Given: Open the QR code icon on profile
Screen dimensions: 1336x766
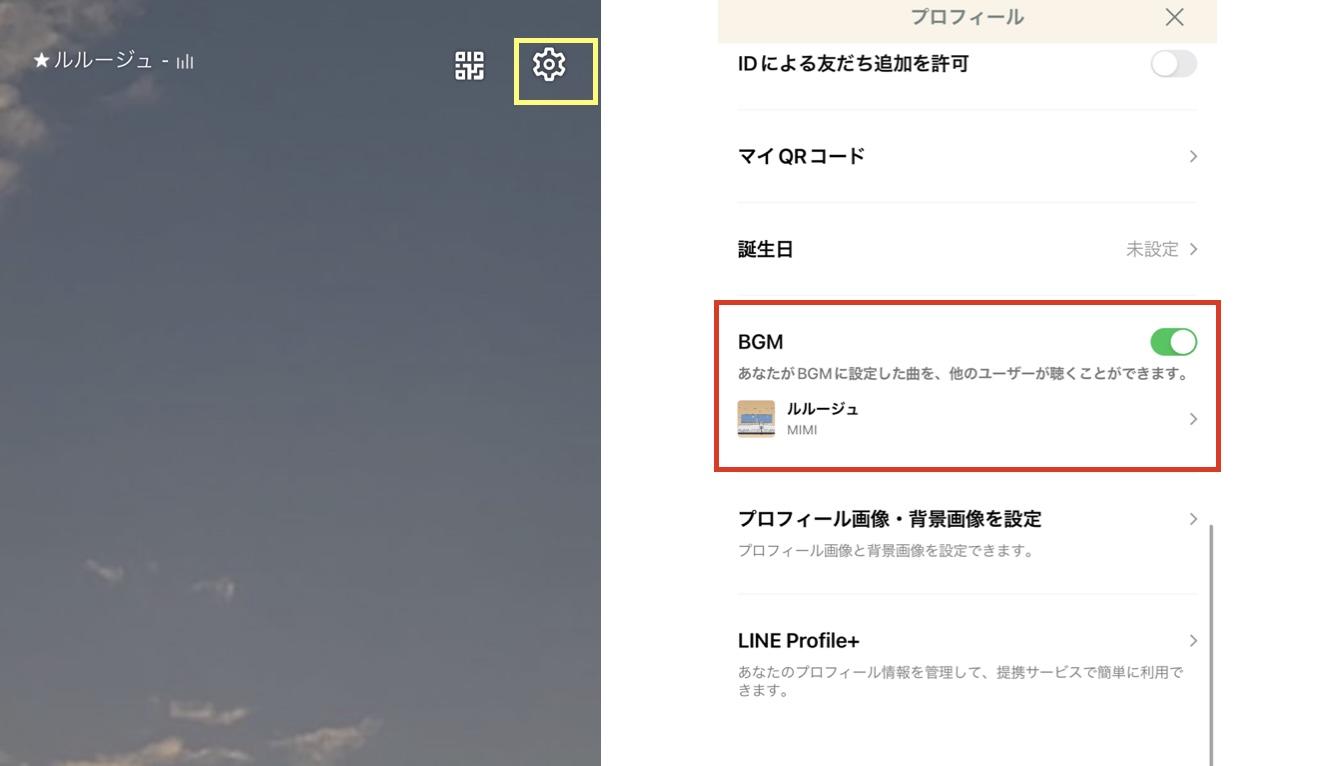Looking at the screenshot, I should coord(469,66).
